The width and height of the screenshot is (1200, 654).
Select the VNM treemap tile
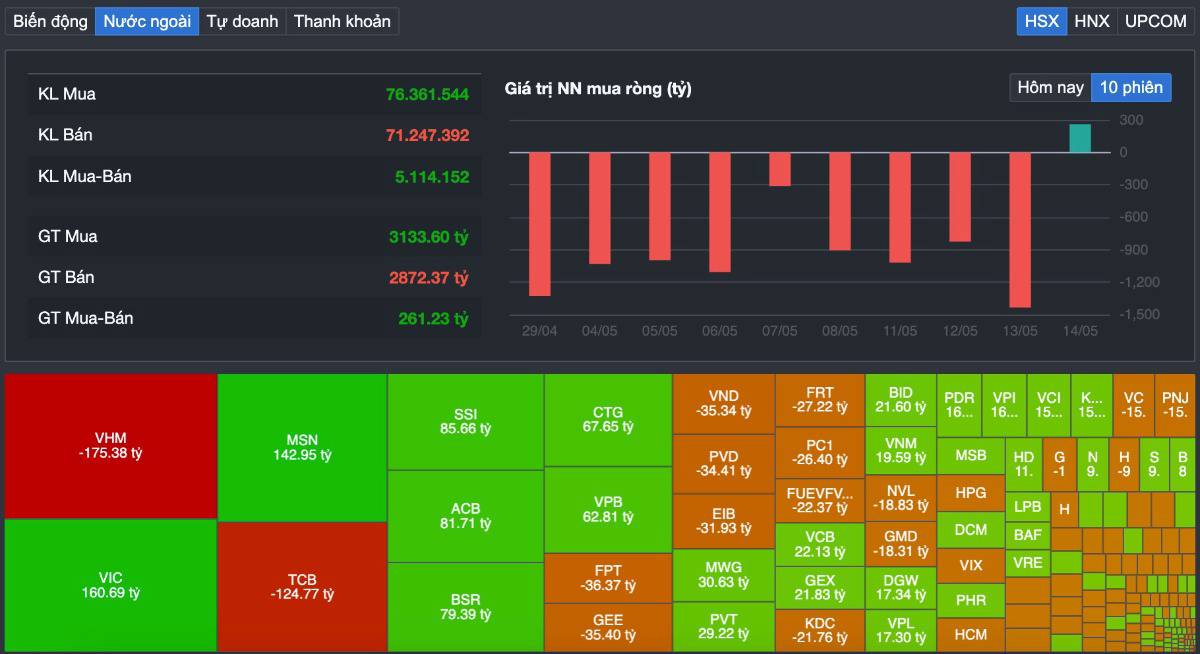(900, 450)
